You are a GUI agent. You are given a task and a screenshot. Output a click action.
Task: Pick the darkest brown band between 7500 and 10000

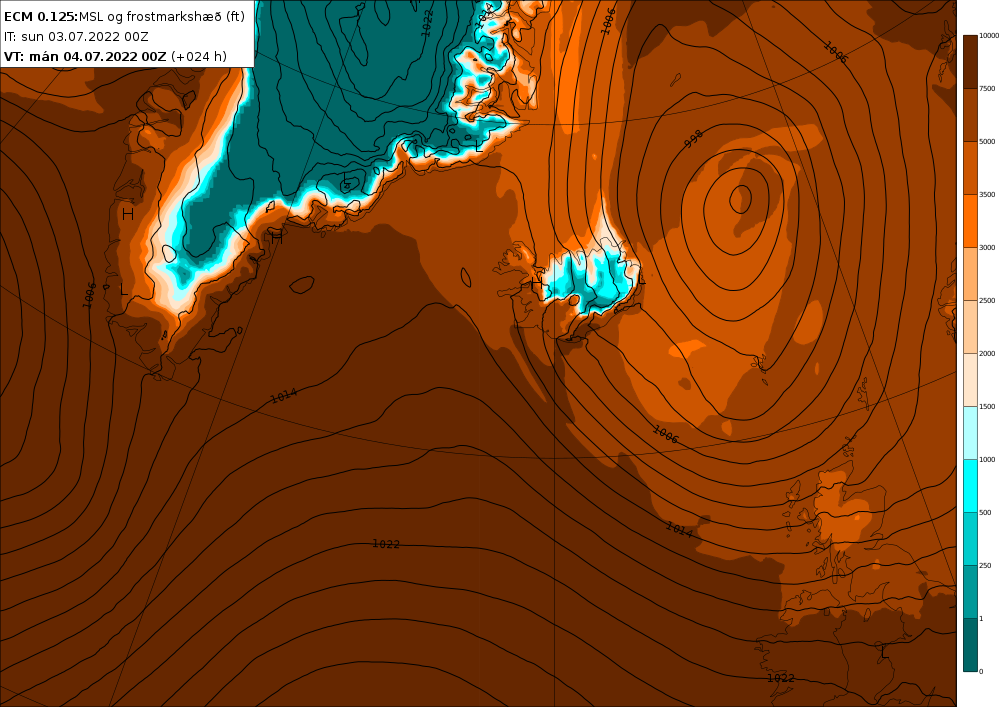point(970,62)
